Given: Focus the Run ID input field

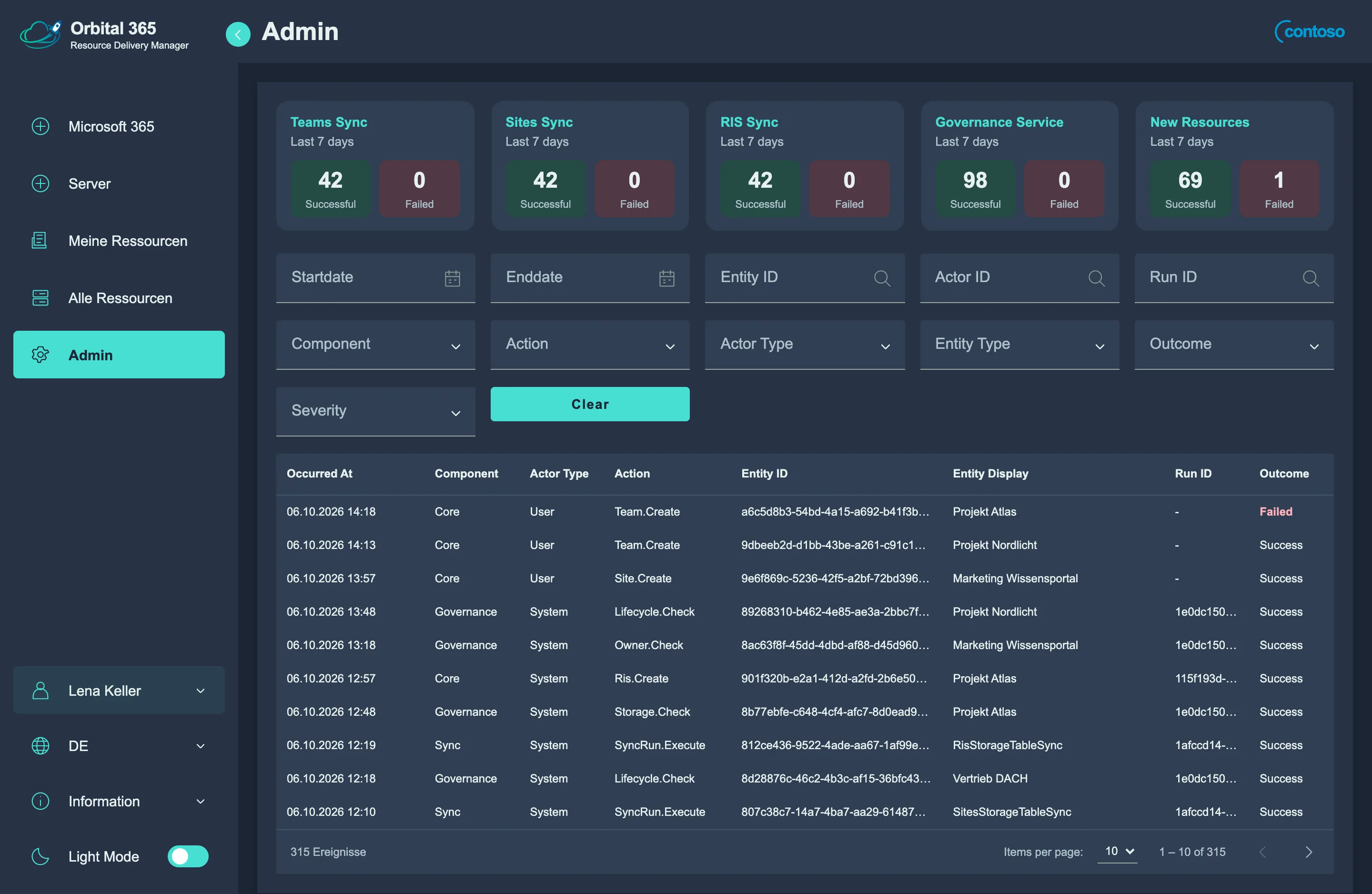Looking at the screenshot, I should click(x=1234, y=278).
